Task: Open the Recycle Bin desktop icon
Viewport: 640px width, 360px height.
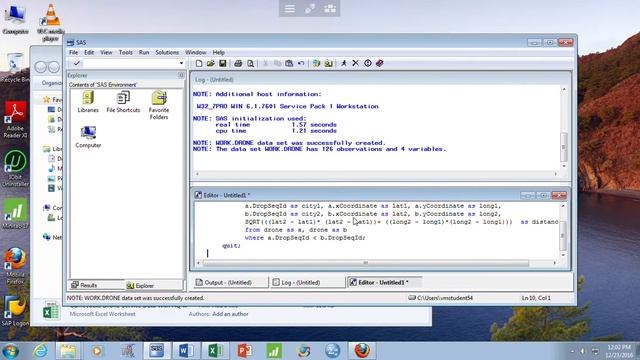Action: 15,68
